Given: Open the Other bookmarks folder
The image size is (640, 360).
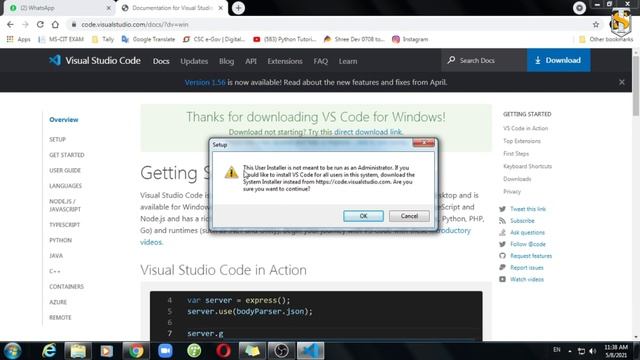Looking at the screenshot, I should (x=606, y=39).
